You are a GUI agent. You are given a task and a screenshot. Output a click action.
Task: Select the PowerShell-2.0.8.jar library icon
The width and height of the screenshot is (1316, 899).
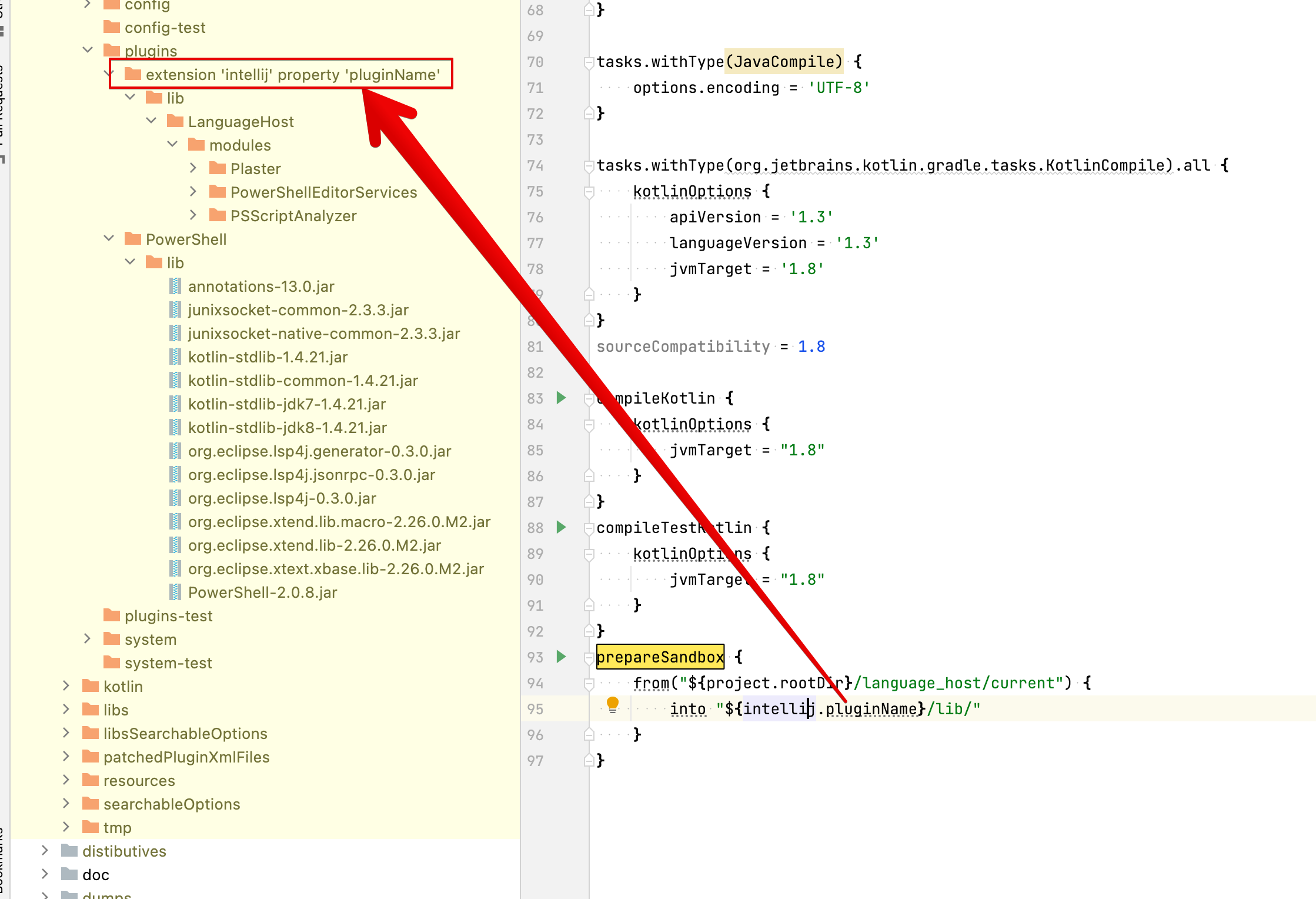point(175,592)
